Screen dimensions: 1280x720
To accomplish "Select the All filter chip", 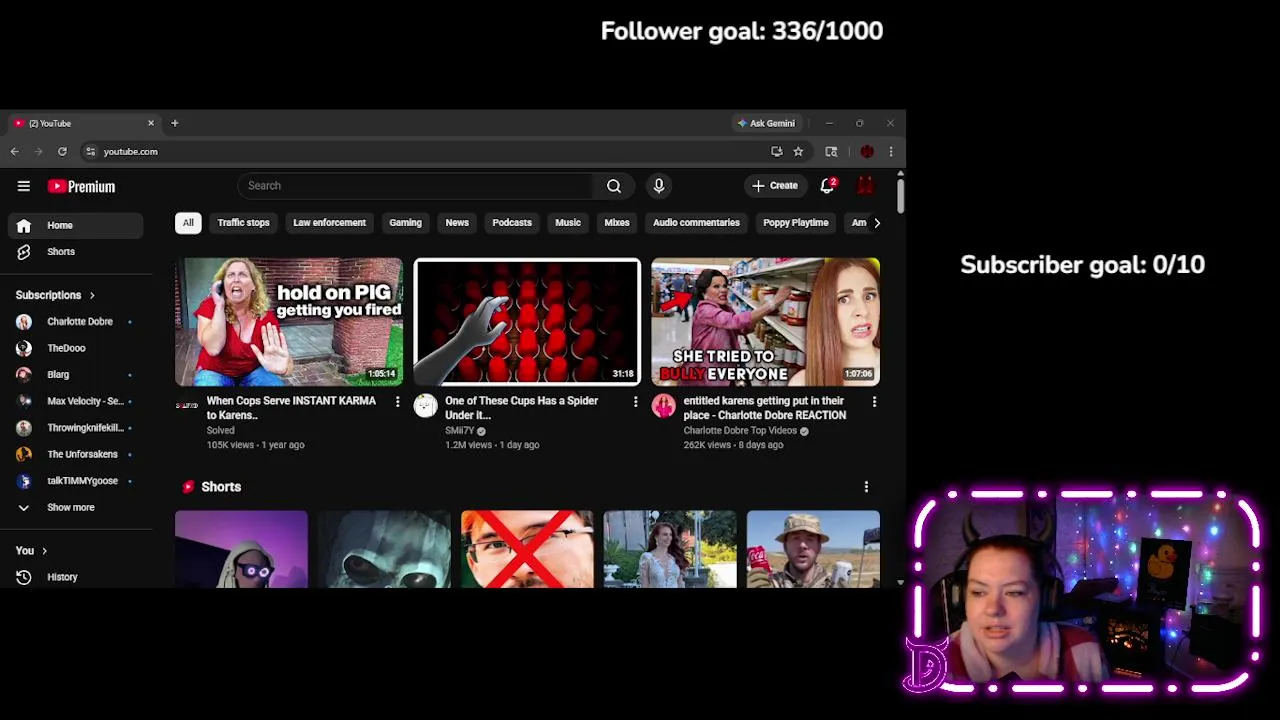I will coord(188,223).
